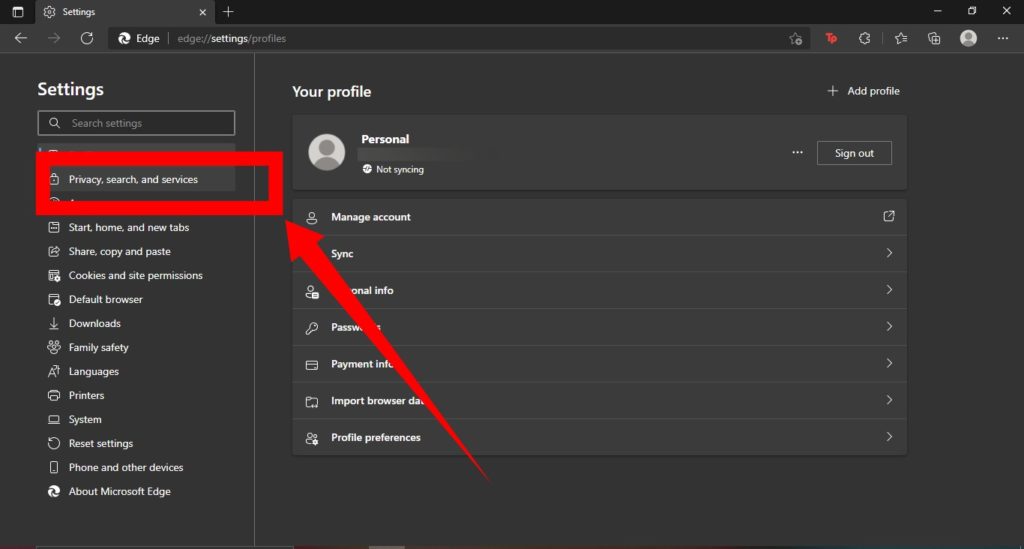The height and width of the screenshot is (549, 1024).
Task: Click the Sign out button
Action: click(854, 153)
